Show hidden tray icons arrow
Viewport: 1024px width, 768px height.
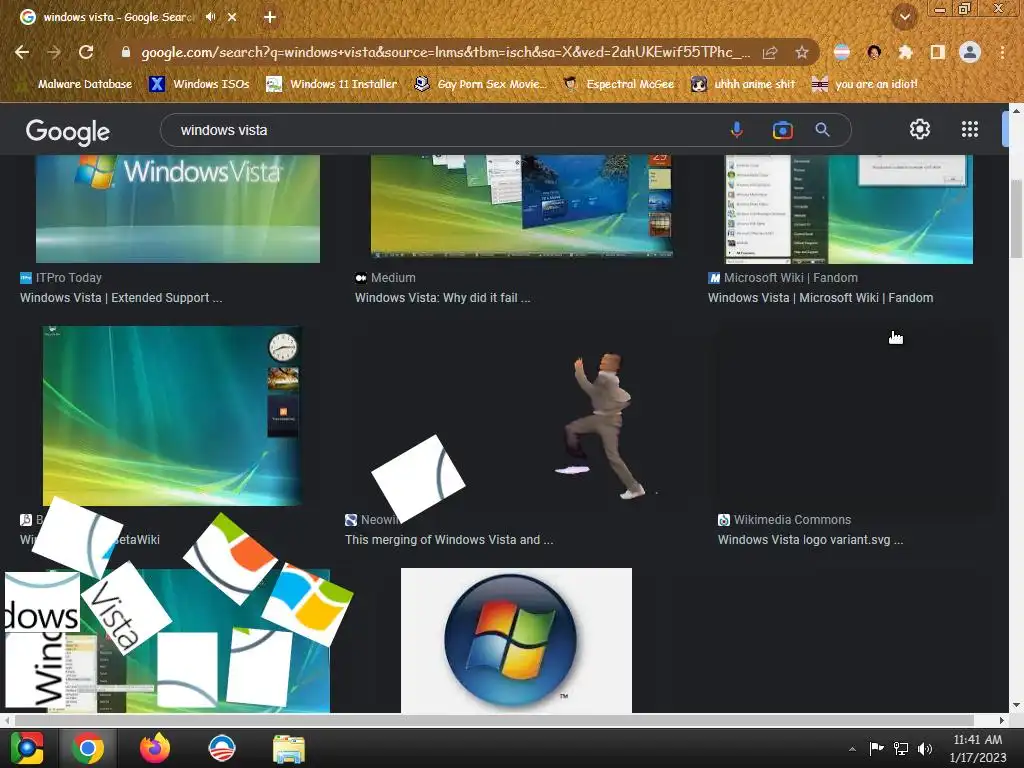[x=852, y=749]
